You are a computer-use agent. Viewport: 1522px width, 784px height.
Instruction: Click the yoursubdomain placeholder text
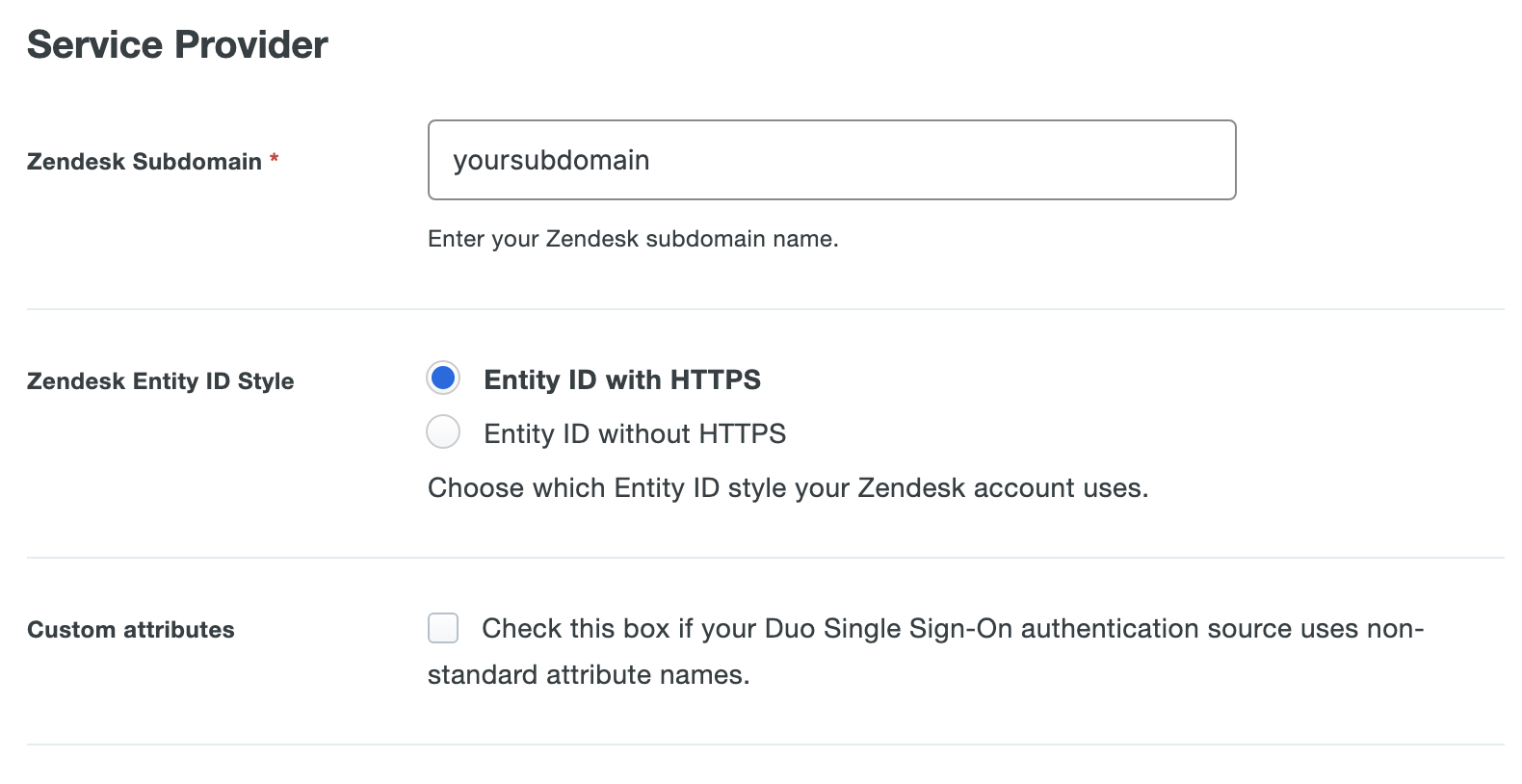tap(553, 161)
